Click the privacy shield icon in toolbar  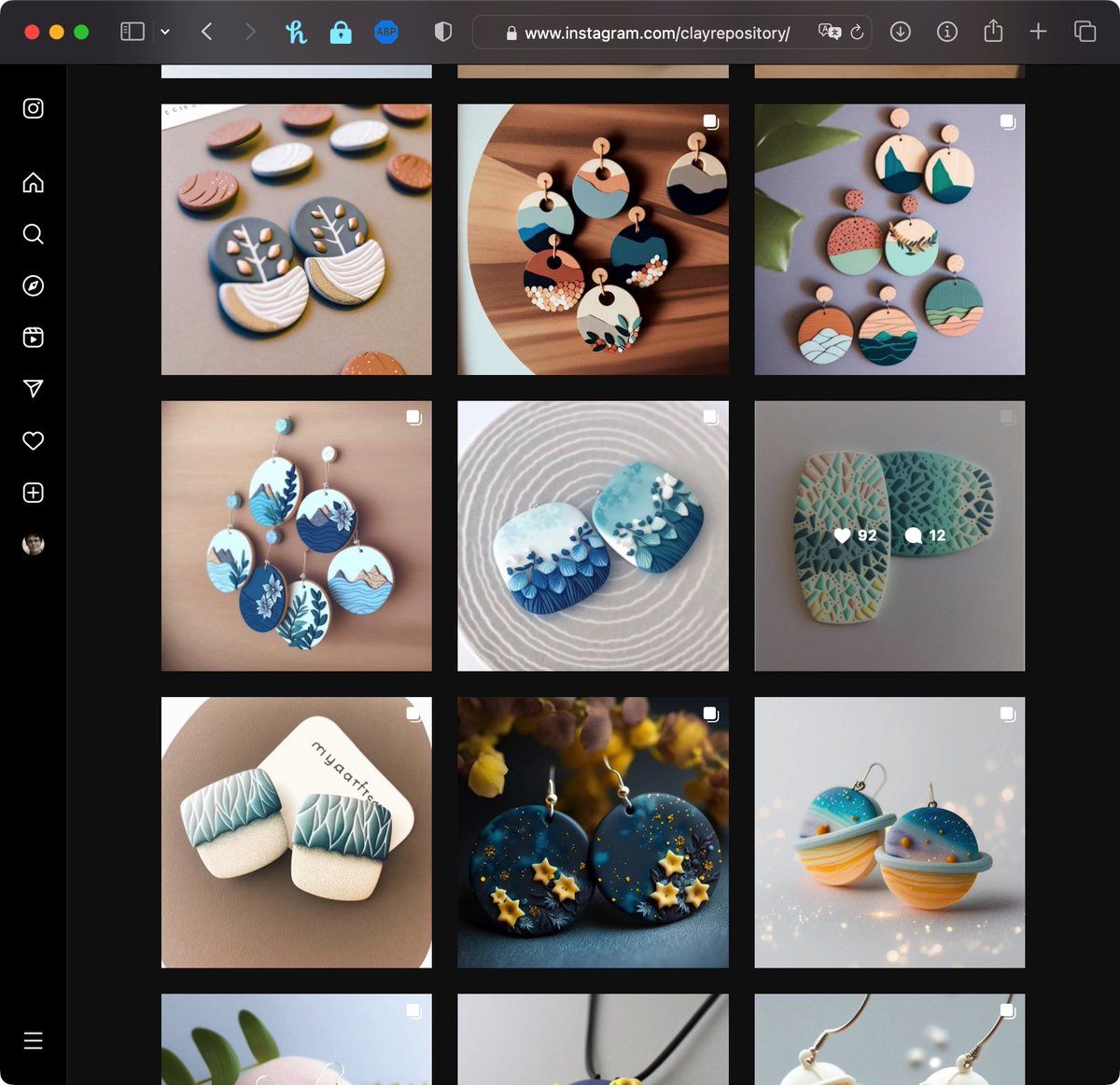point(443,32)
